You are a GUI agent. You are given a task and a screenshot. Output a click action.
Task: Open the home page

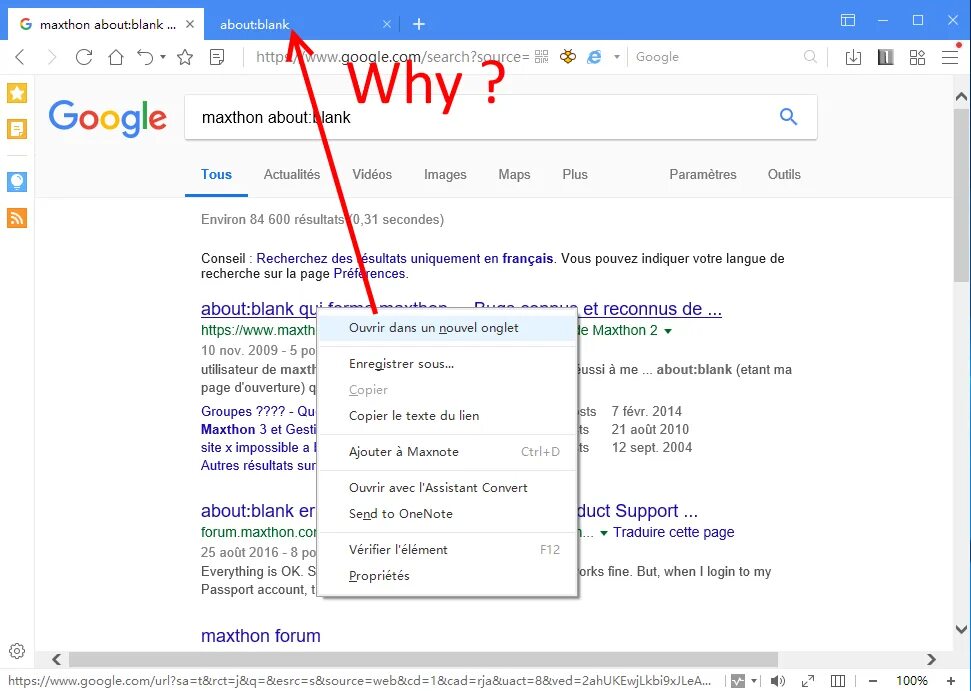116,58
